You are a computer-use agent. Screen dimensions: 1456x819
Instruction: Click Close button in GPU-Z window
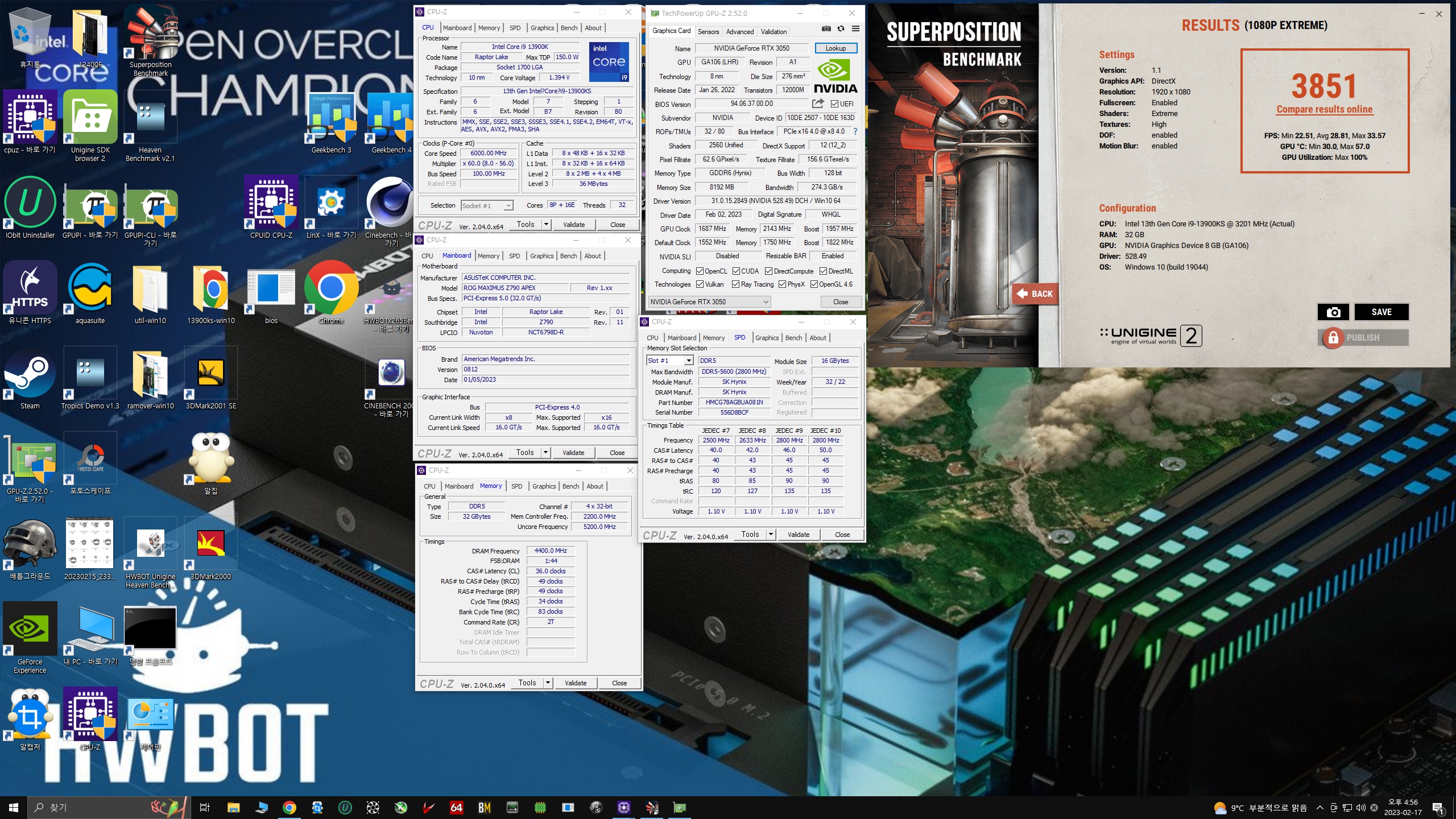(x=841, y=301)
